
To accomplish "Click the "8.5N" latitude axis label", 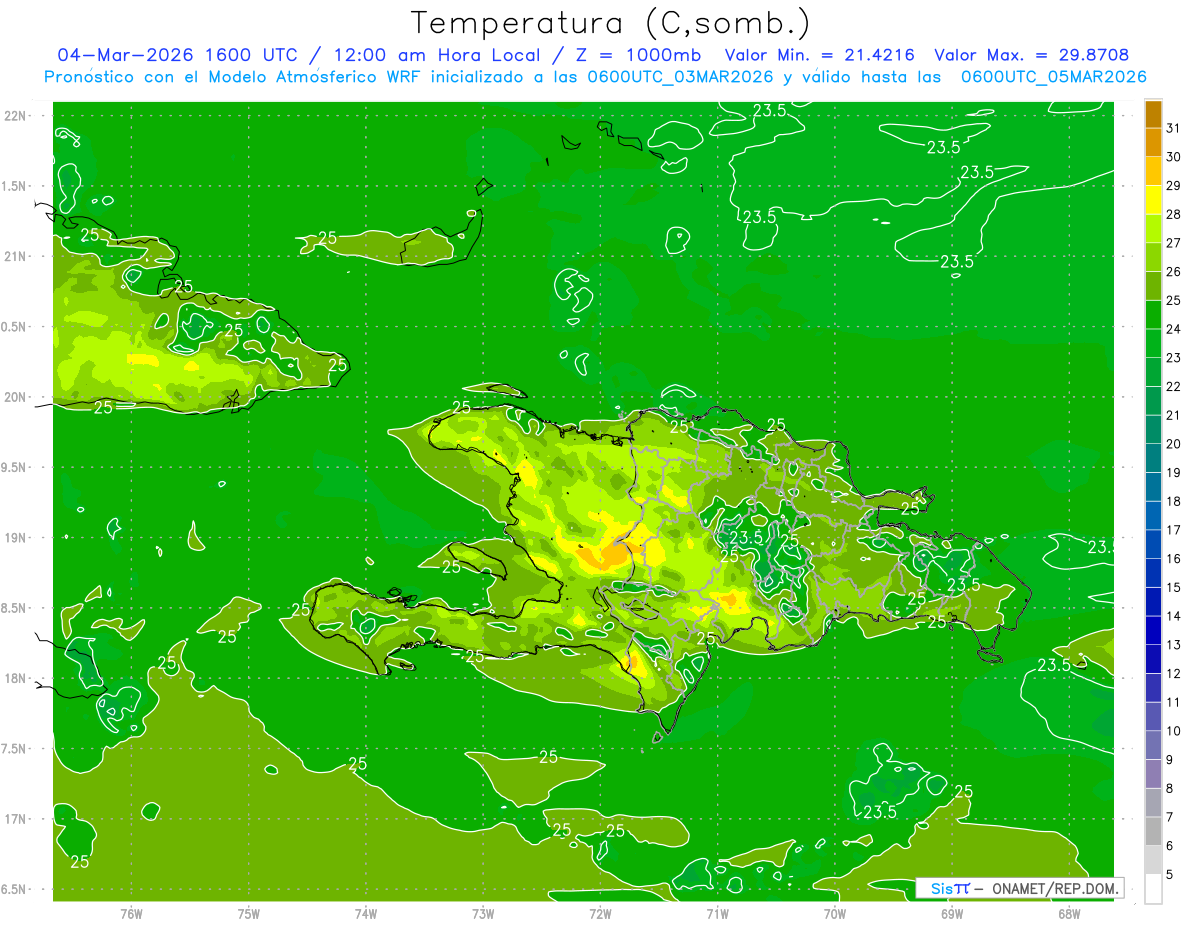I will click(15, 608).
